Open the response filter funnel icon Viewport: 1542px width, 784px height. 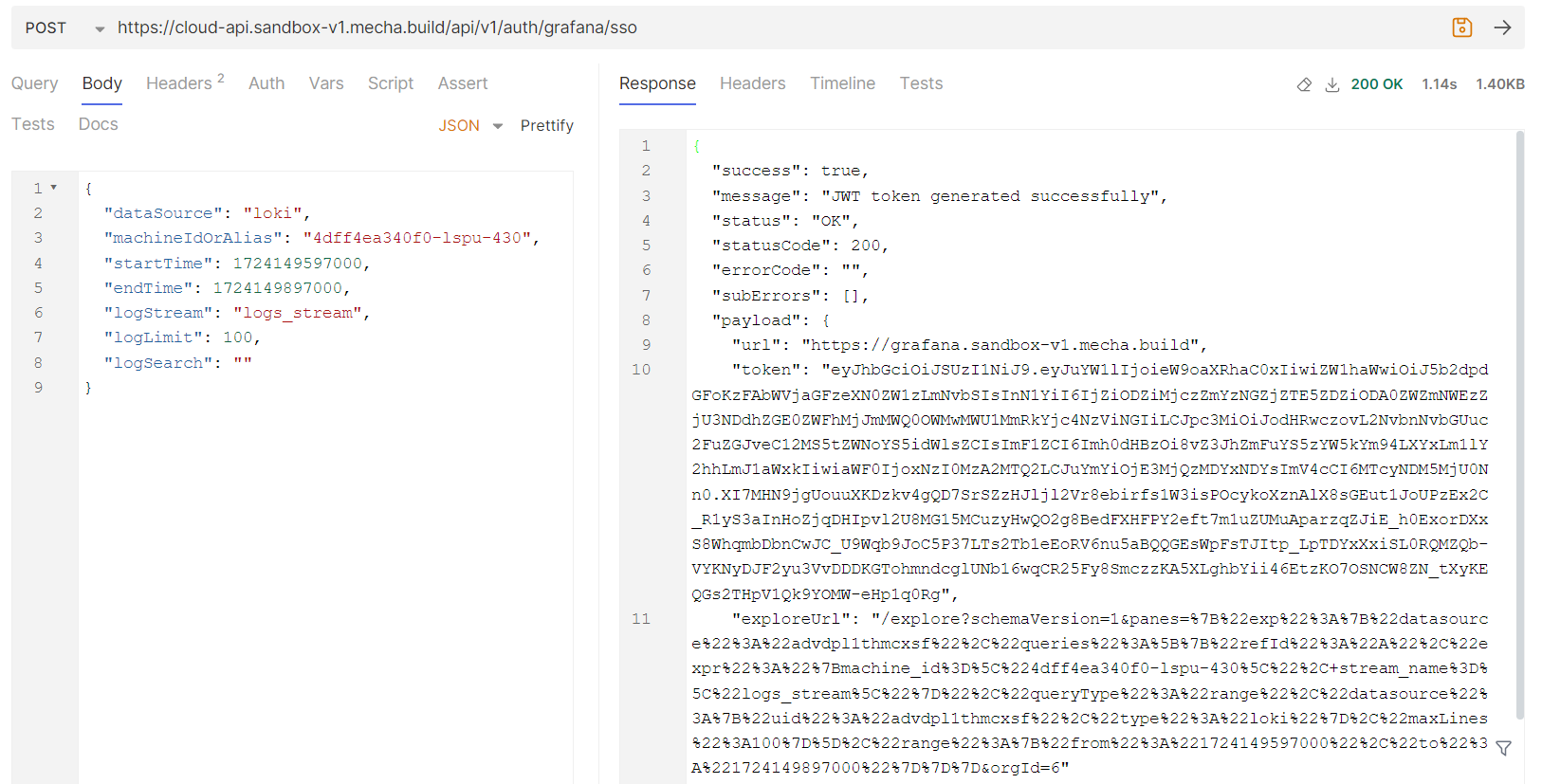[x=1503, y=748]
